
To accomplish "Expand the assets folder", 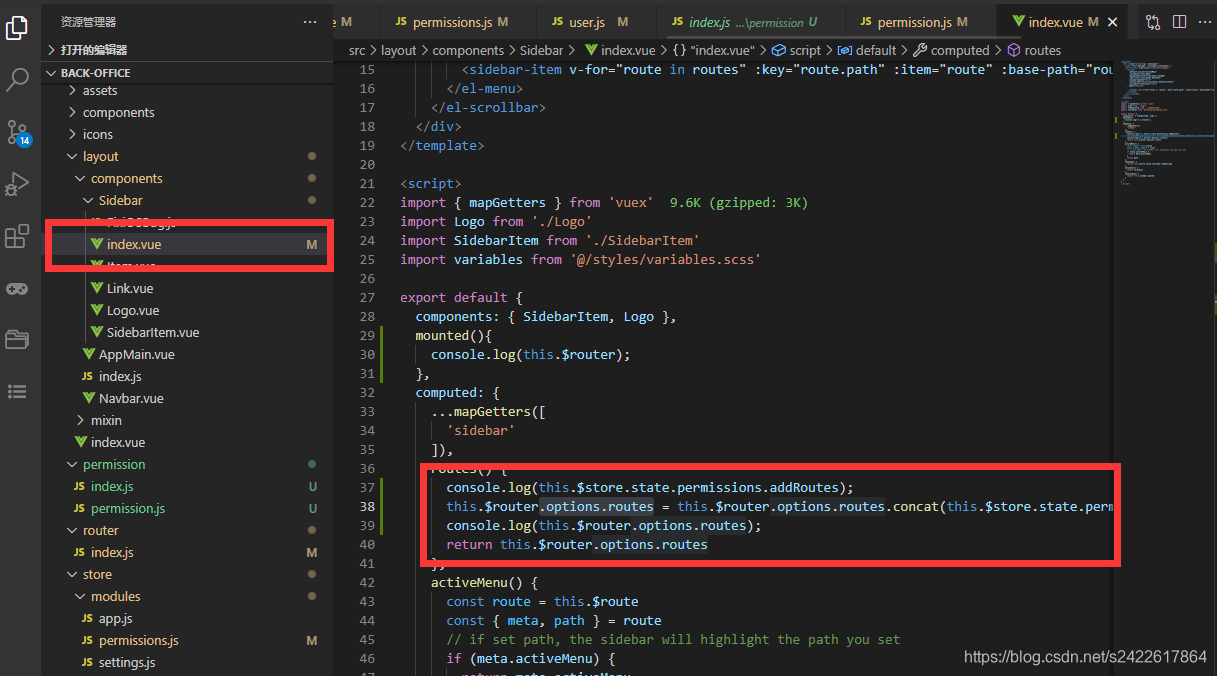I will (x=72, y=90).
